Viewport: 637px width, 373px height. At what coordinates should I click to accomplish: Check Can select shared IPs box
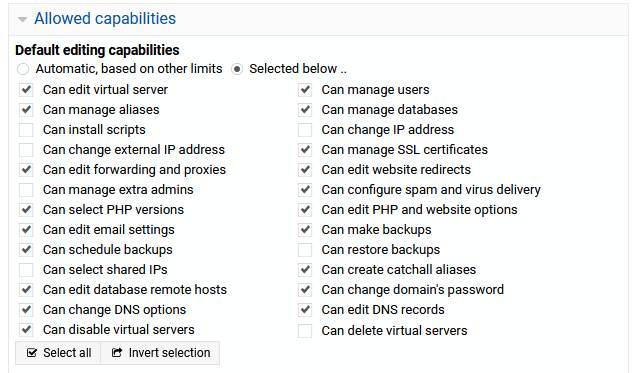pos(26,270)
